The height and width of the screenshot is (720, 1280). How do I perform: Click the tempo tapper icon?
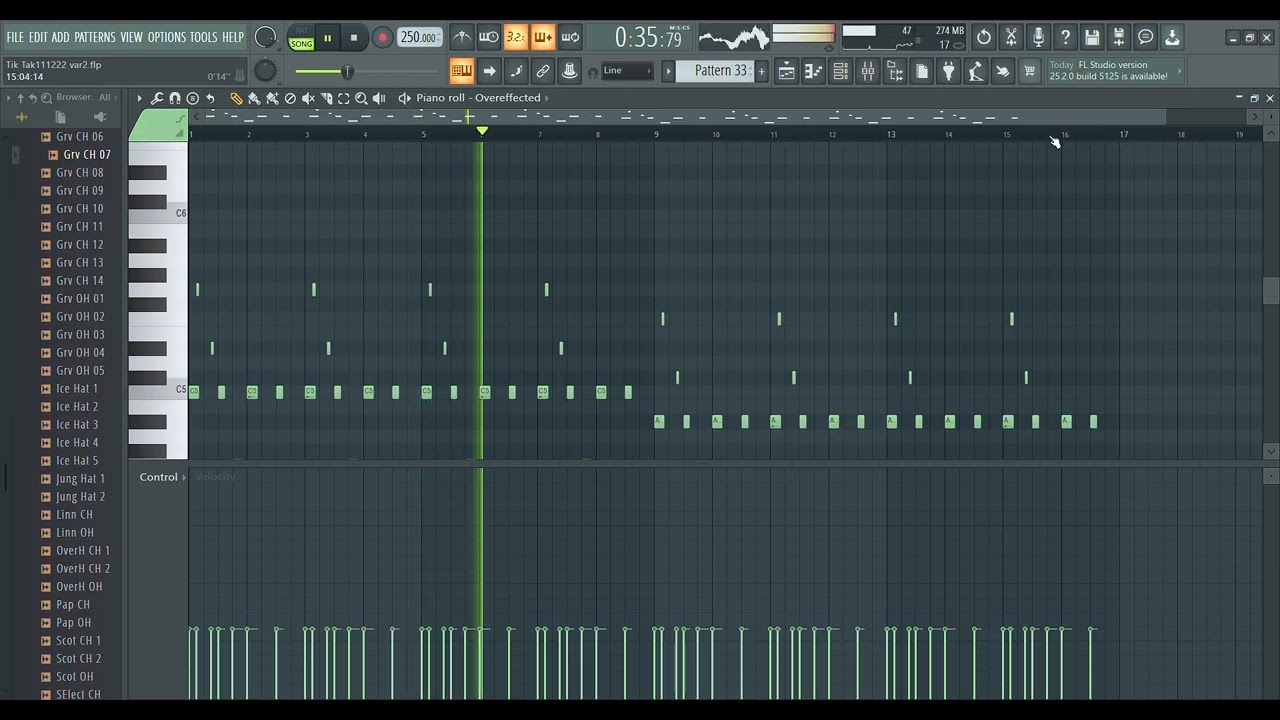[x=976, y=71]
